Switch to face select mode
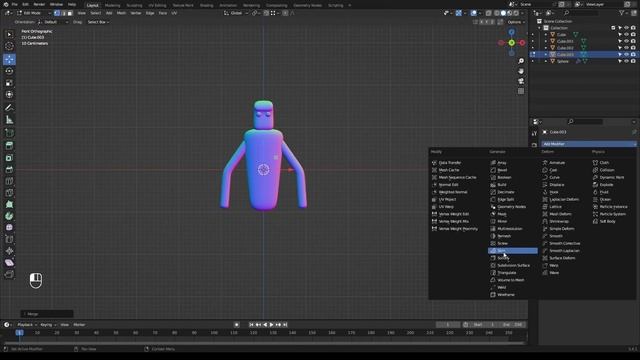 pyautogui.click(x=70, y=13)
